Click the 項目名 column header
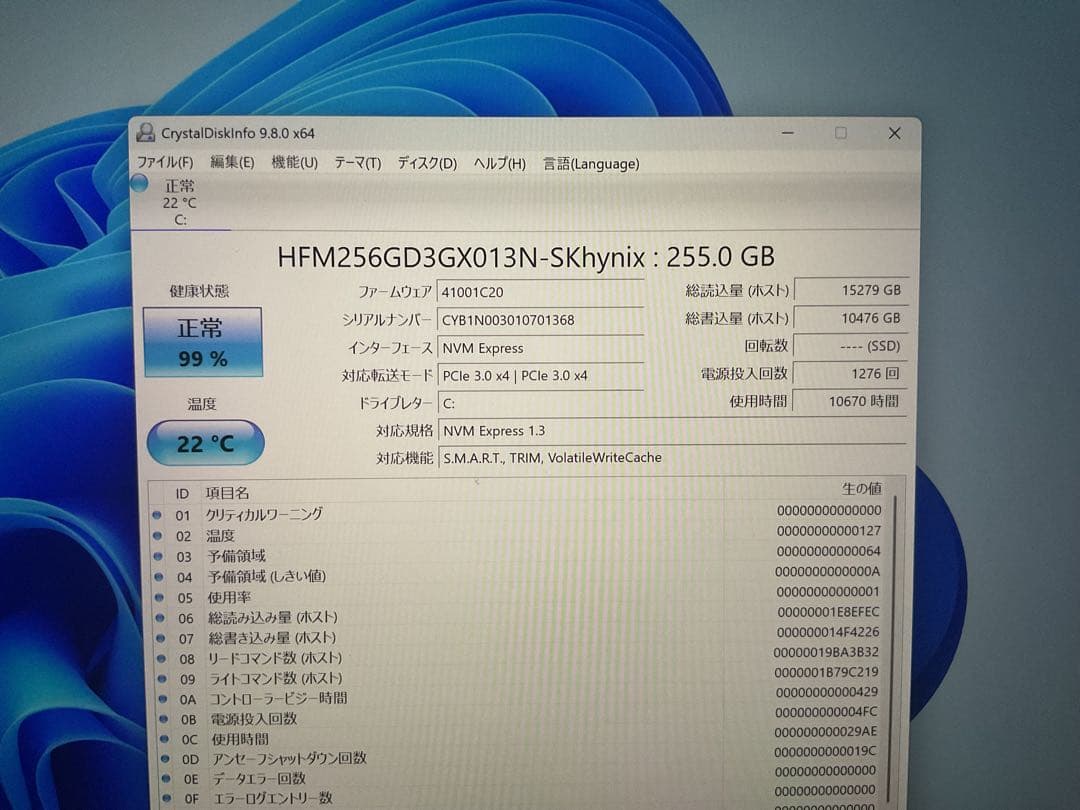The height and width of the screenshot is (810, 1080). [x=227, y=493]
